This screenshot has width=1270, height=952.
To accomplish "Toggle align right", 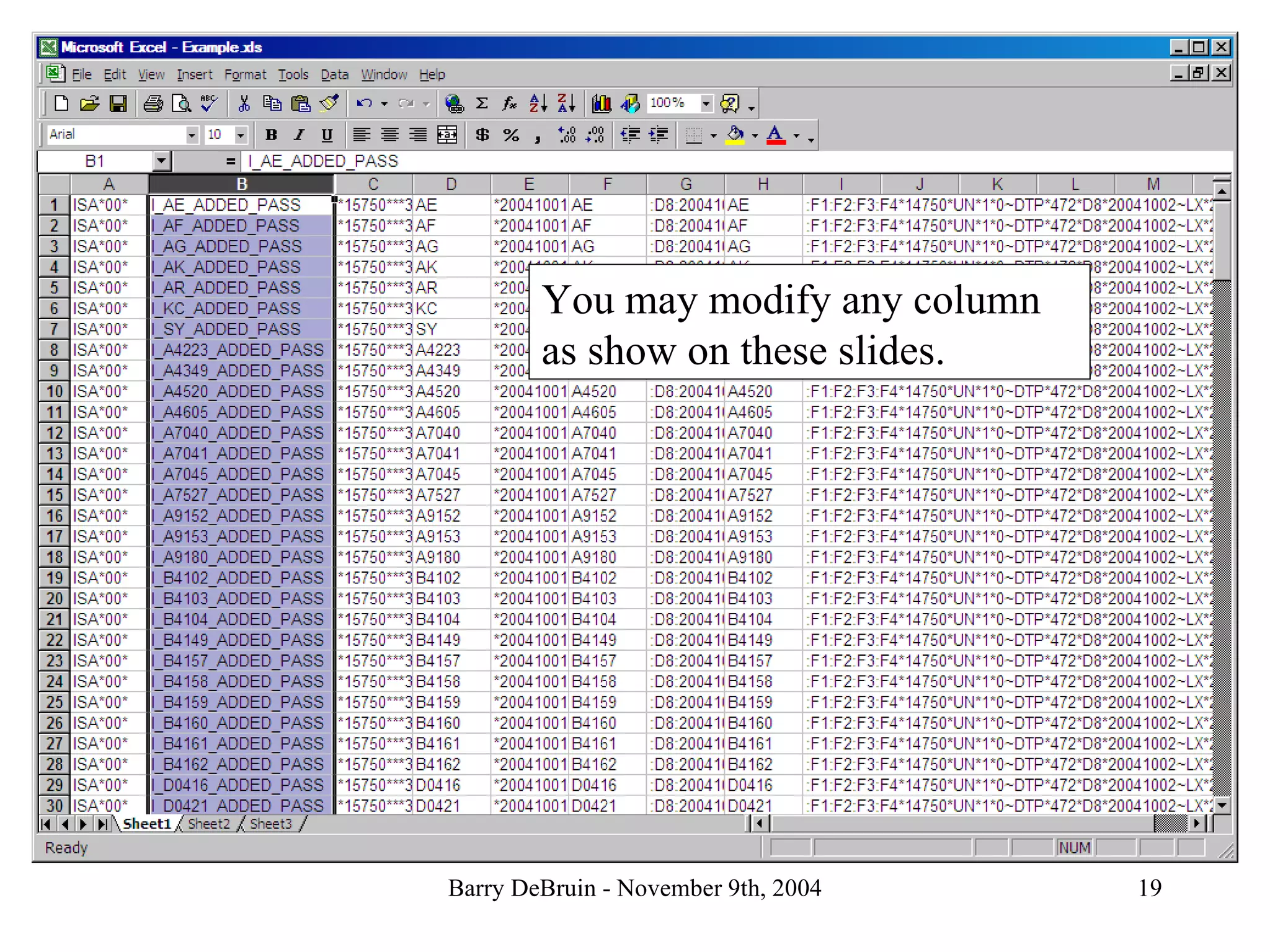I will pyautogui.click(x=419, y=134).
